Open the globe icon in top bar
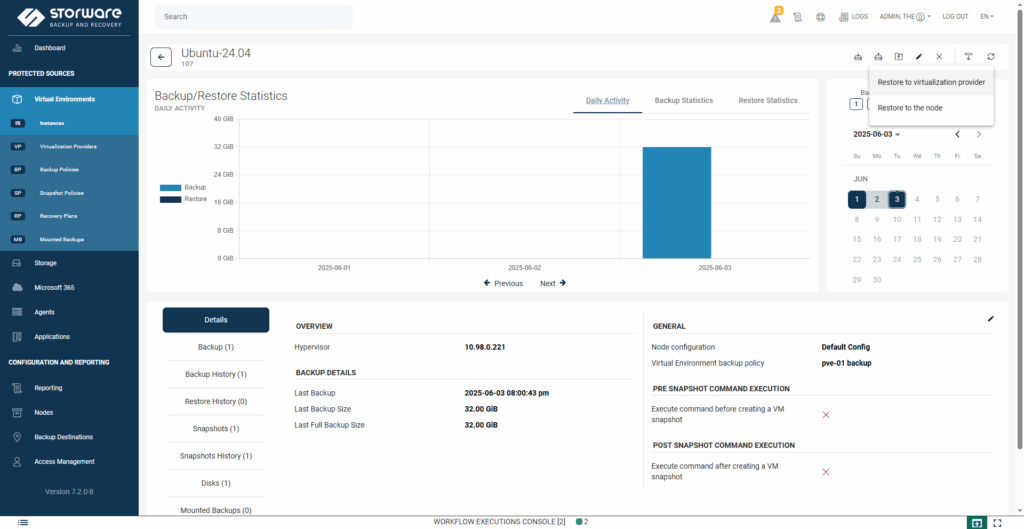 (x=820, y=17)
